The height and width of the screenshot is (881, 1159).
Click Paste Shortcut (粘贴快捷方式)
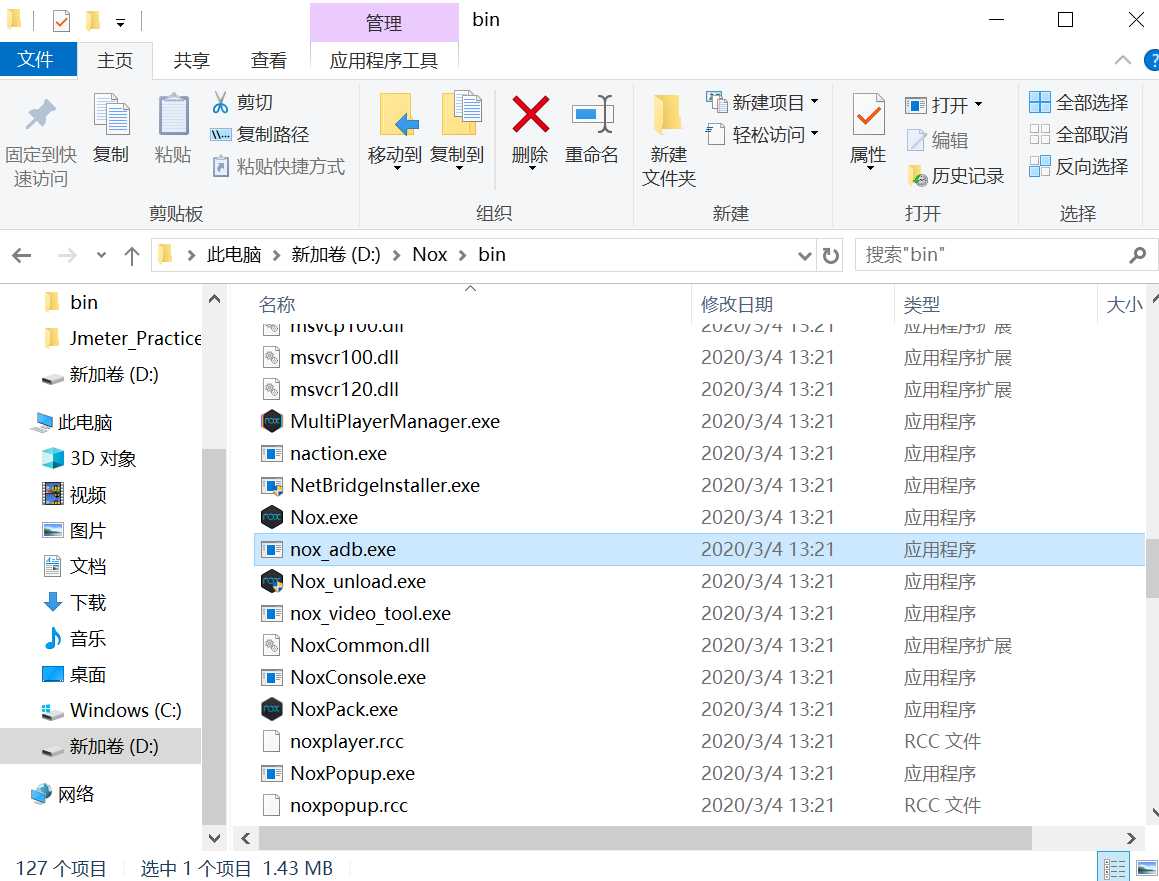point(279,167)
